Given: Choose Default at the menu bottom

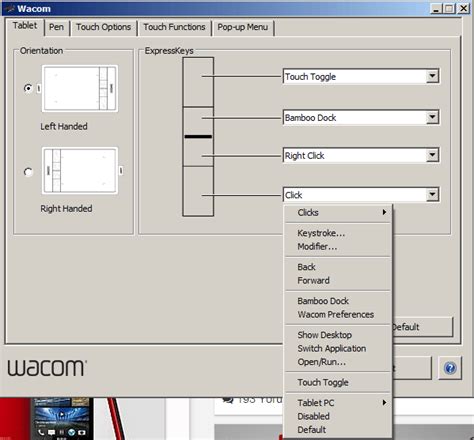Looking at the screenshot, I should coord(338,430).
